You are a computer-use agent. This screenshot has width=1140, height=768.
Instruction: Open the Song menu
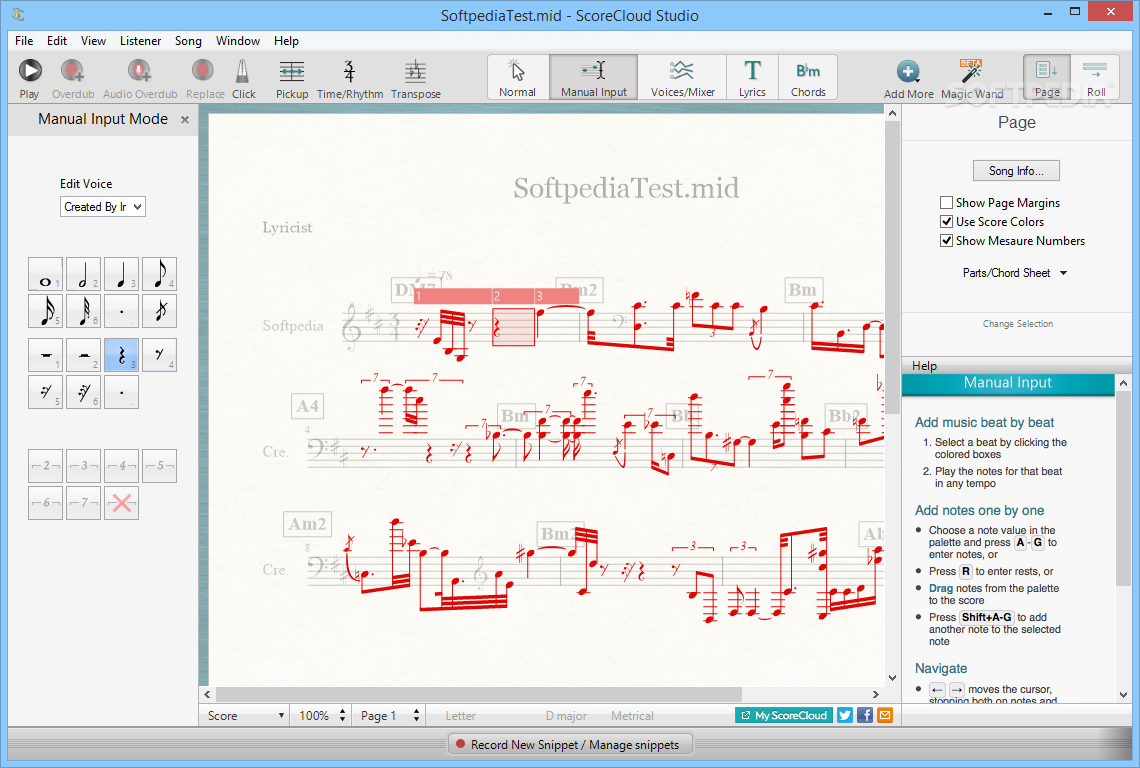tap(188, 41)
